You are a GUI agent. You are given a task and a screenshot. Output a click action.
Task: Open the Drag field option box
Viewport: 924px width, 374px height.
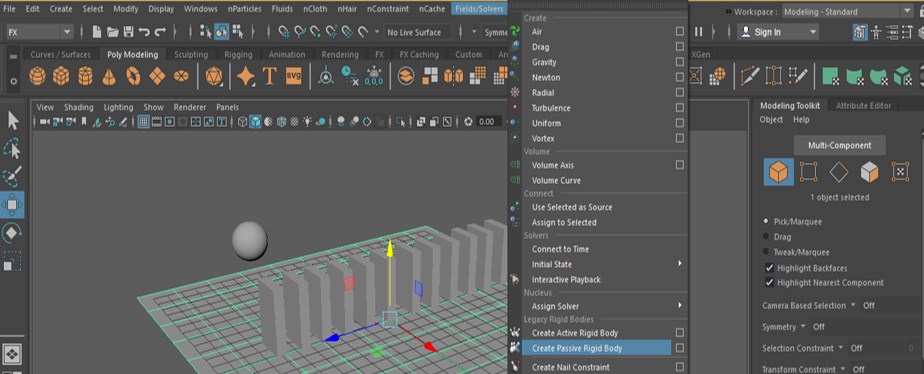pyautogui.click(x=679, y=47)
